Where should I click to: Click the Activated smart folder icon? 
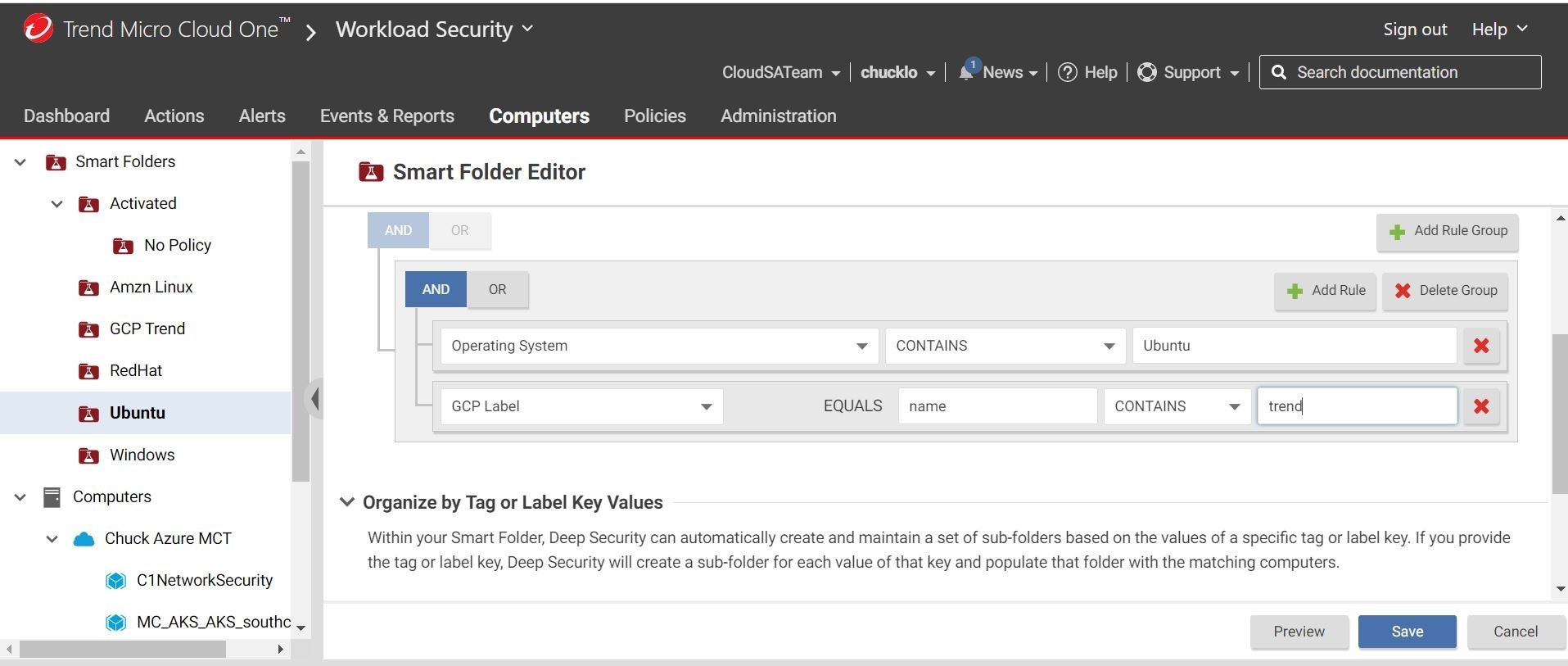tap(88, 204)
